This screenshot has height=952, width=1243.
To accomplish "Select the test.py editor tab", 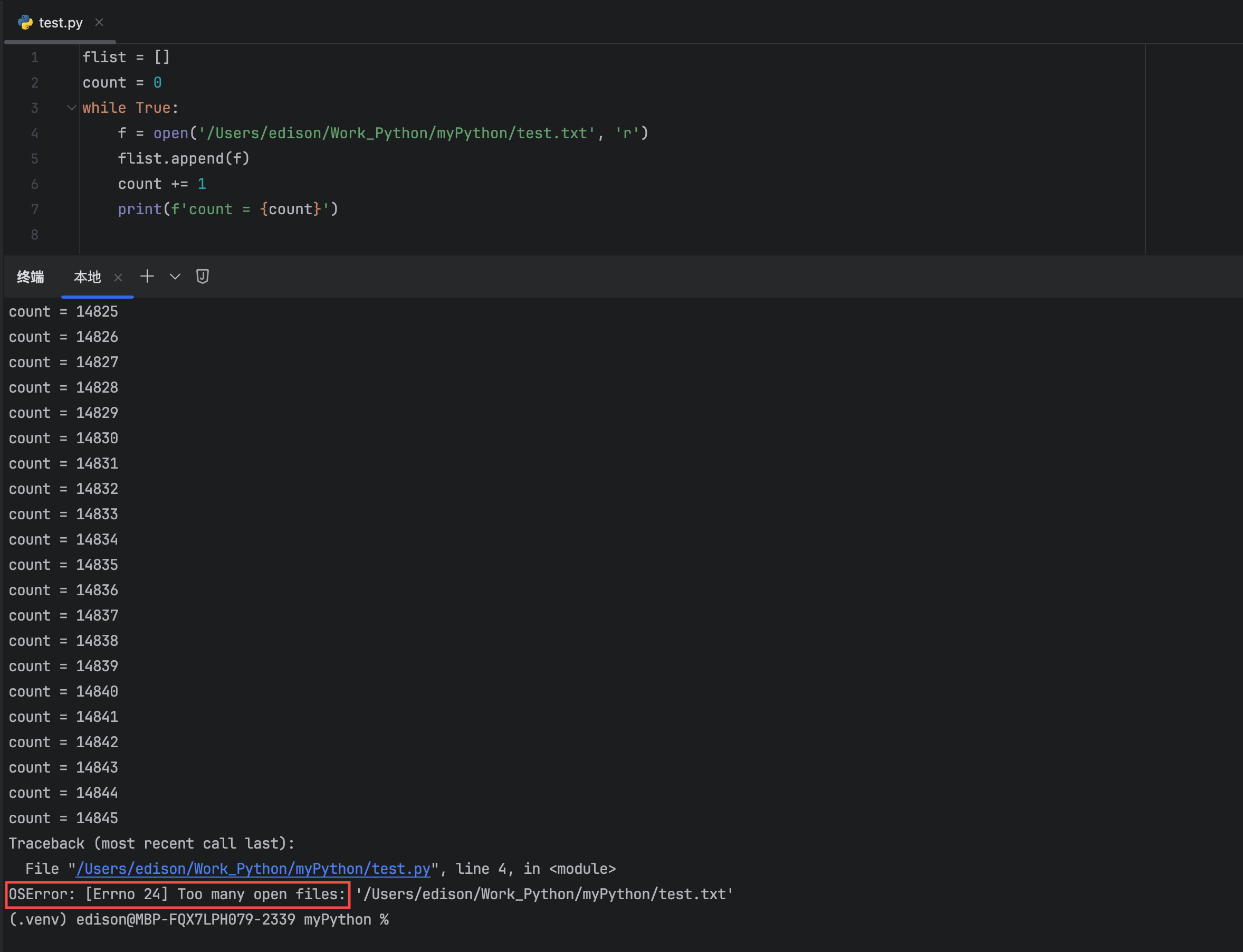I will [61, 23].
